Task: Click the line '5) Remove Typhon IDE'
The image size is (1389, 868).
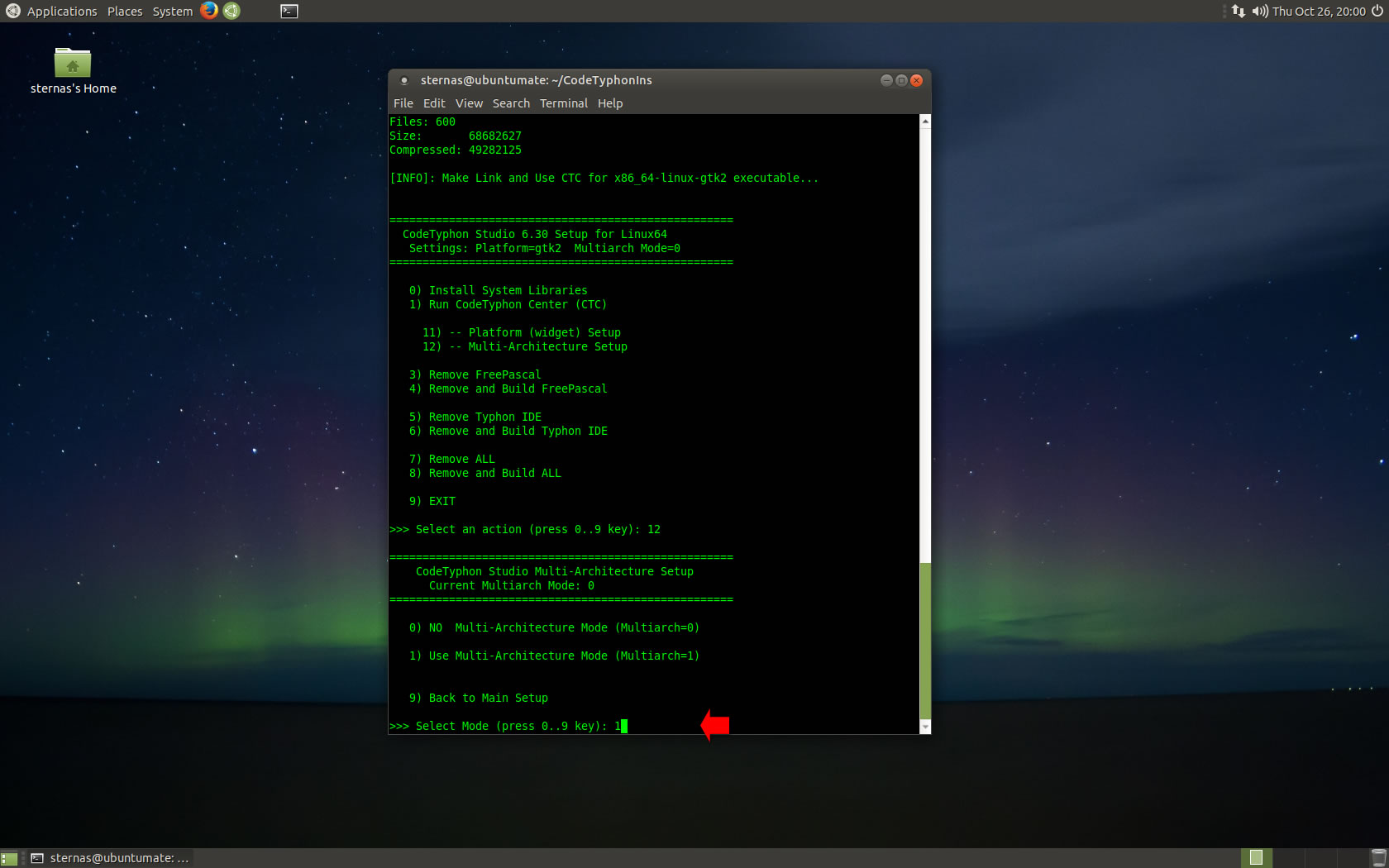Action: pos(475,417)
